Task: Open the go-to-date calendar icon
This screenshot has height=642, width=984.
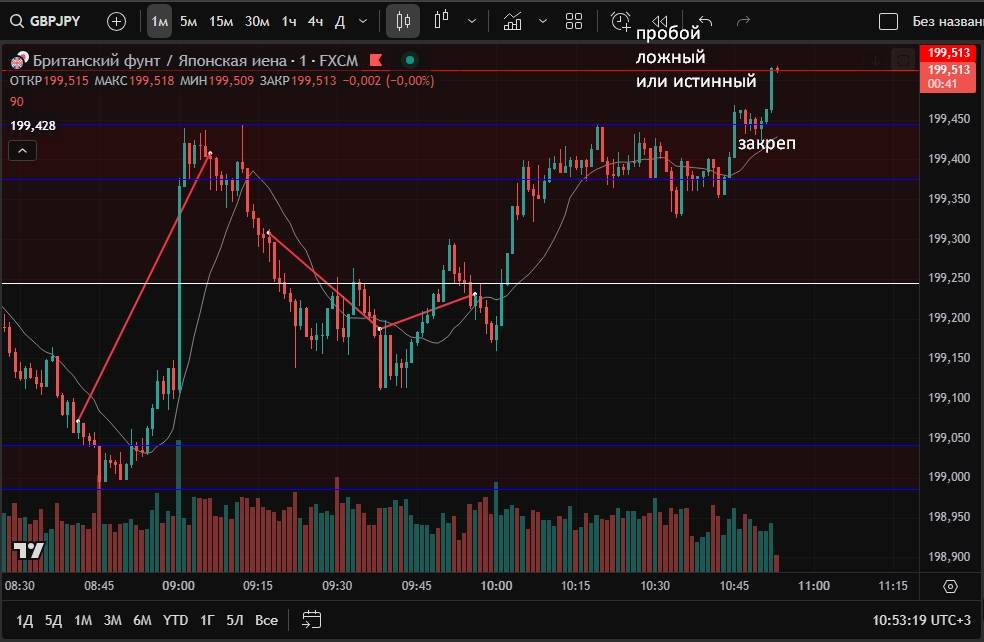Action: point(312,619)
